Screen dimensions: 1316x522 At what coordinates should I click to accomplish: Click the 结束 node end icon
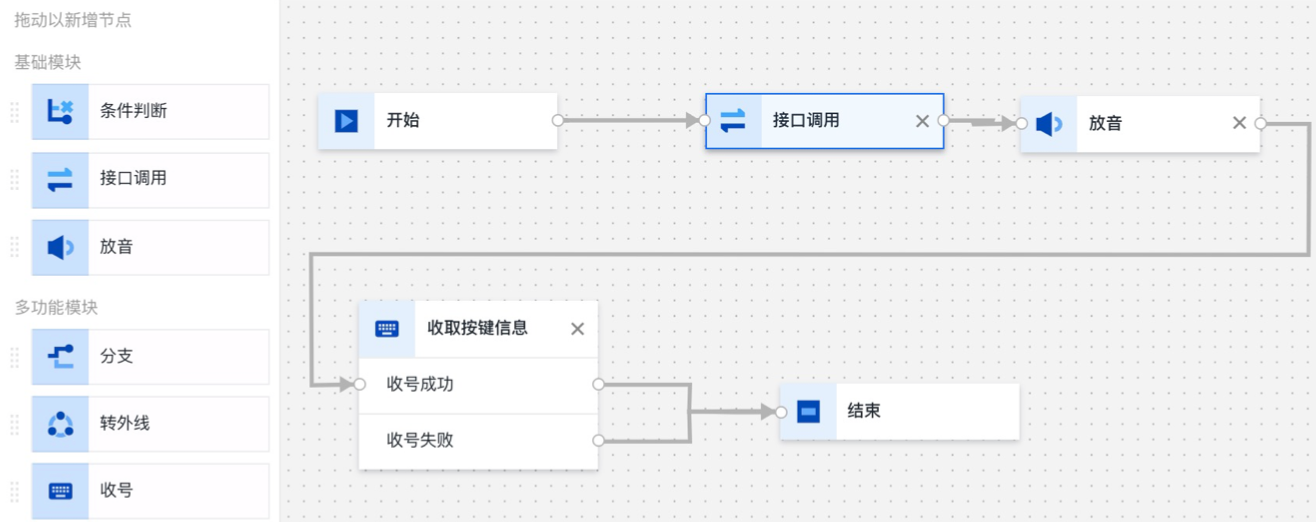tap(808, 411)
